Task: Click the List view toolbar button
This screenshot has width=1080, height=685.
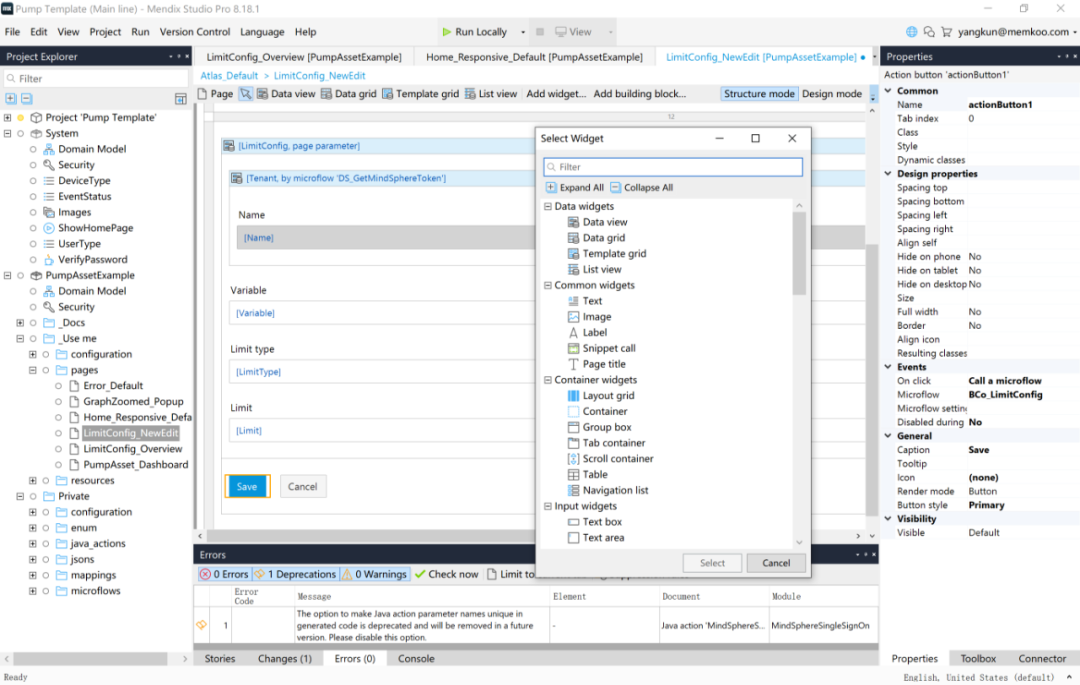Action: point(490,94)
